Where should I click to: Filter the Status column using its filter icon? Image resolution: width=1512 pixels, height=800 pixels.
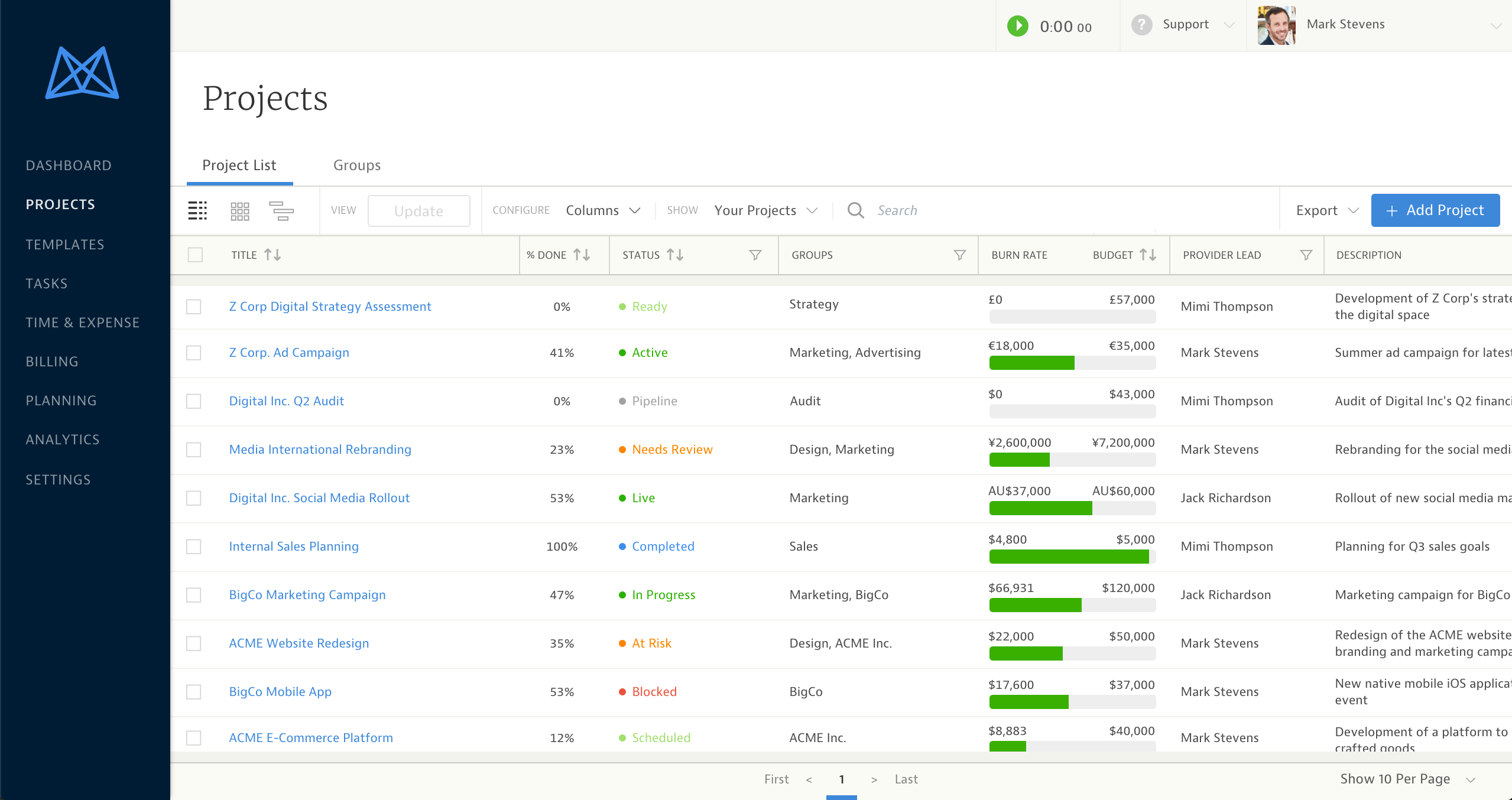pyautogui.click(x=755, y=255)
